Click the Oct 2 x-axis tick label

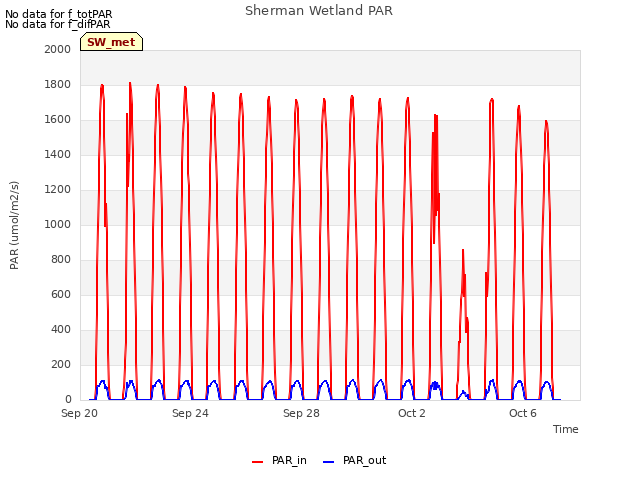pos(412,413)
